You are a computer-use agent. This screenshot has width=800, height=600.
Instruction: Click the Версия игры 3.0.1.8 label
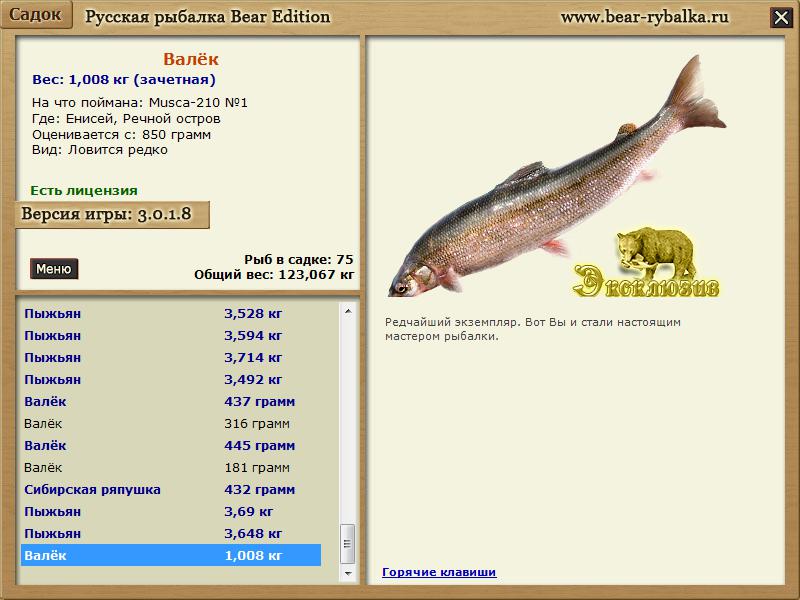(112, 214)
